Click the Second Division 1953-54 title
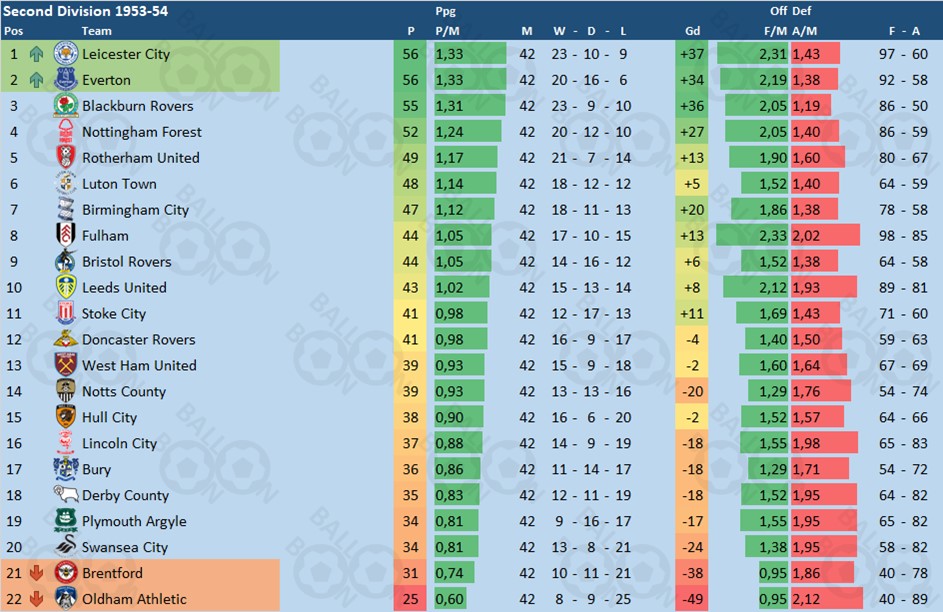This screenshot has height=612, width=943. point(85,11)
